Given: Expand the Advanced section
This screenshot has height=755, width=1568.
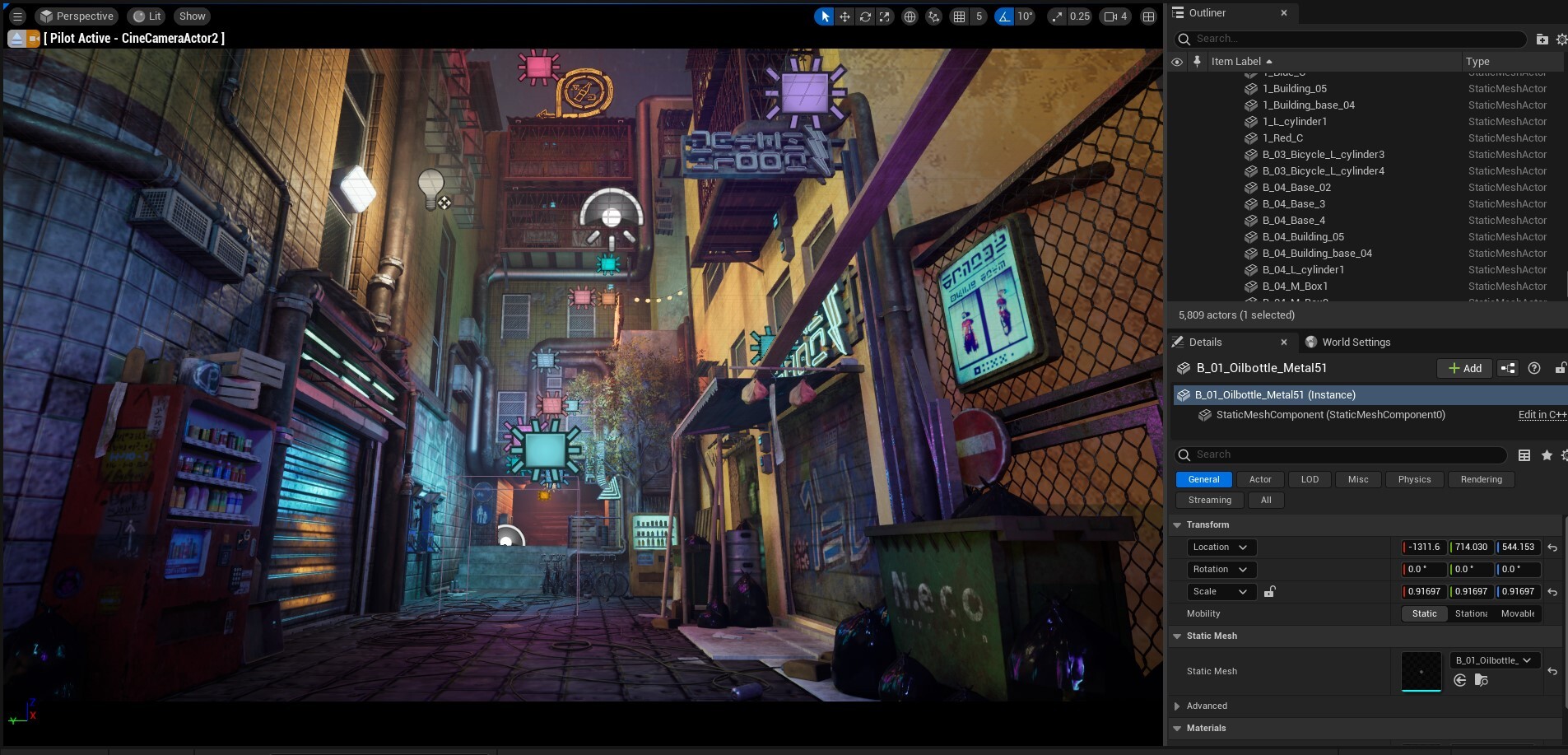Looking at the screenshot, I should click(x=1177, y=706).
